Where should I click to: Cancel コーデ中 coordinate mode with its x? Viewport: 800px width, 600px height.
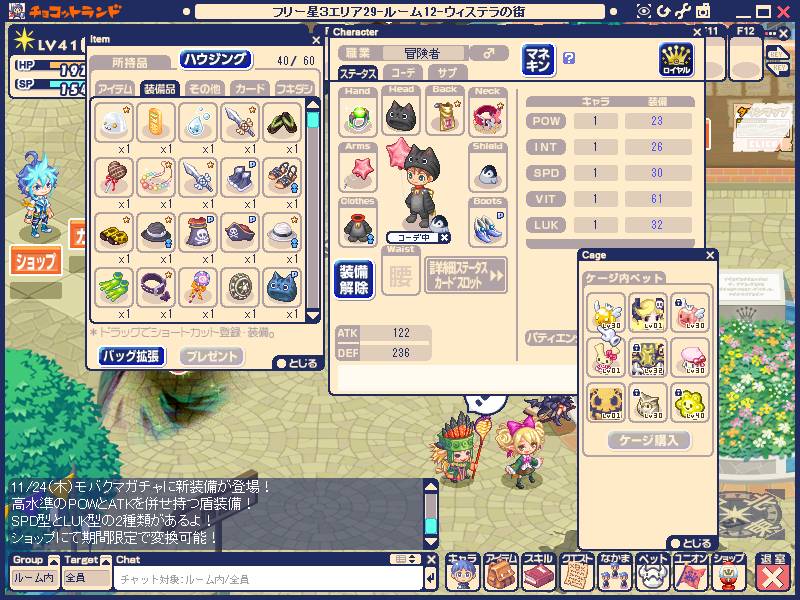444,237
